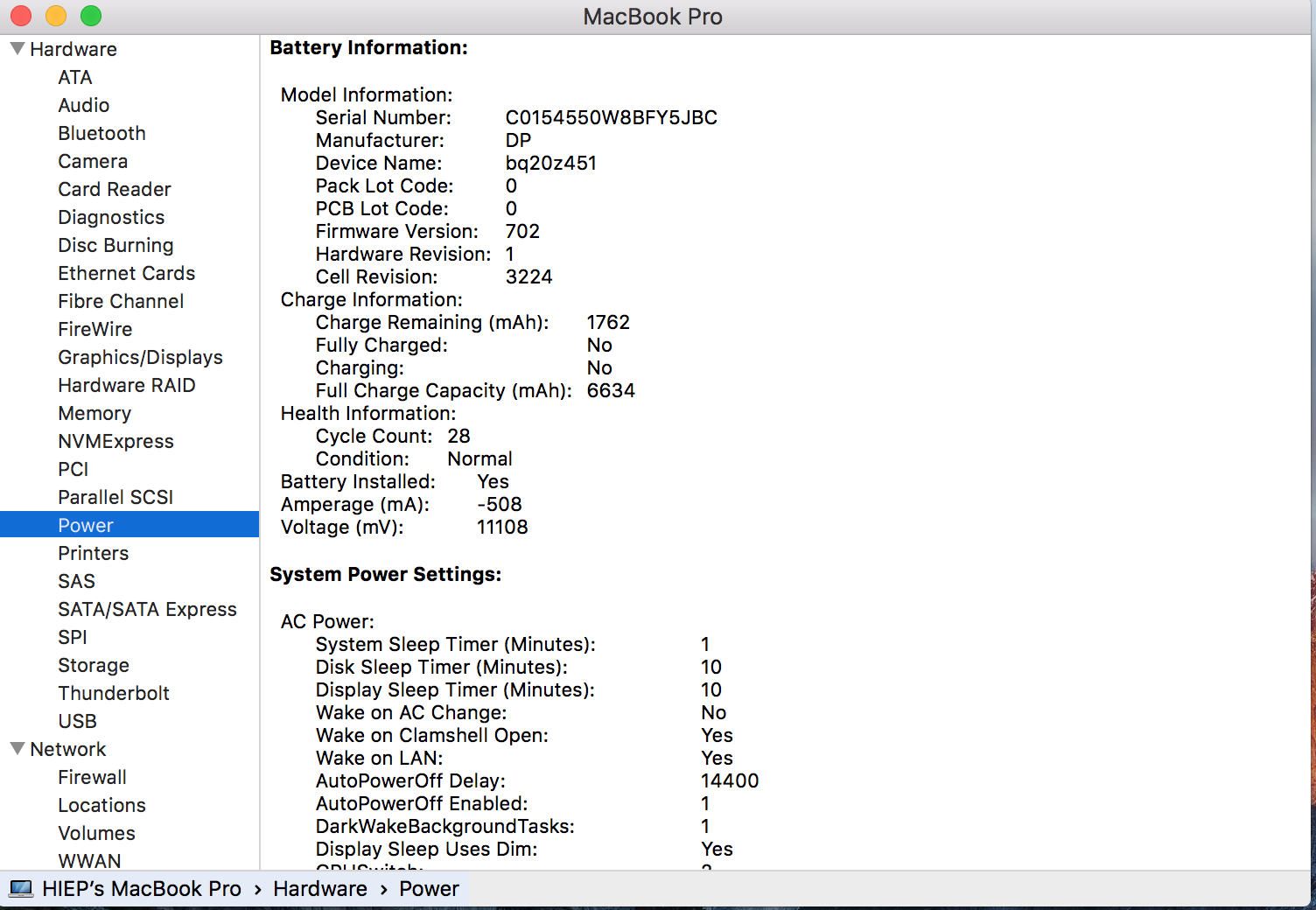Open Locations under Network
The height and width of the screenshot is (910, 1316).
click(101, 805)
